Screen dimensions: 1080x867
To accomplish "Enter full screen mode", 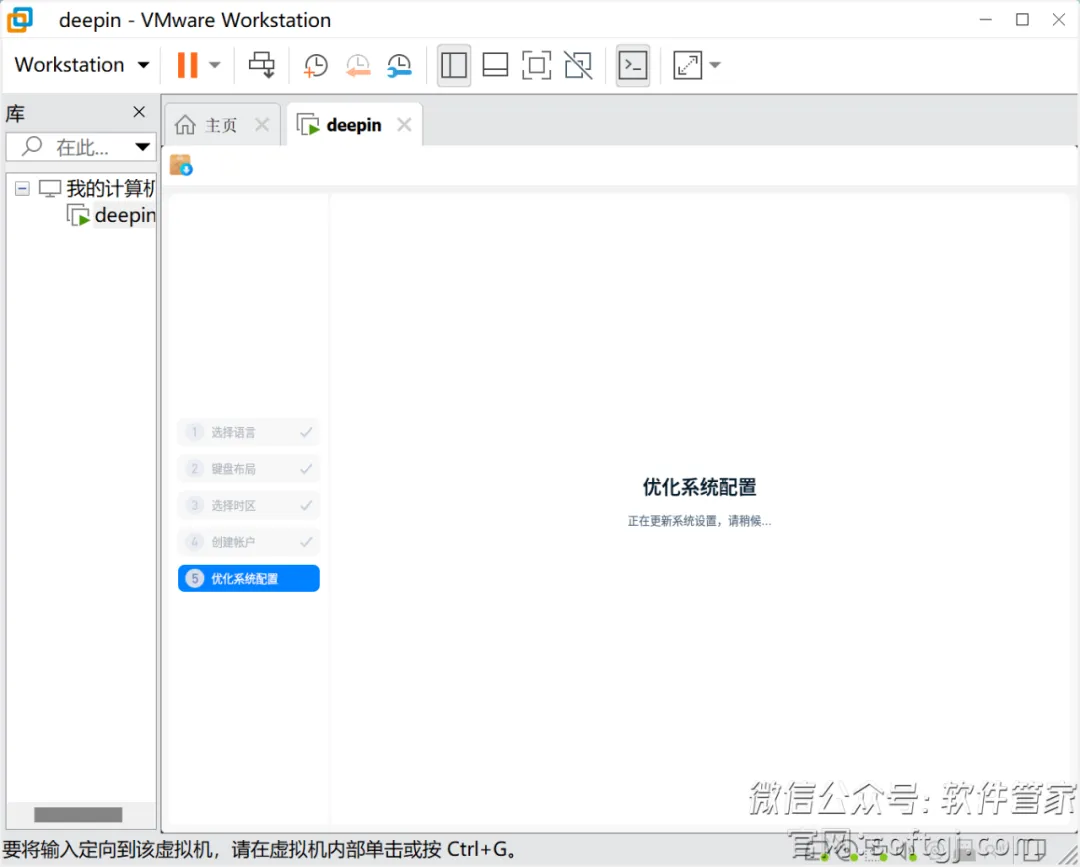I will tap(537, 65).
